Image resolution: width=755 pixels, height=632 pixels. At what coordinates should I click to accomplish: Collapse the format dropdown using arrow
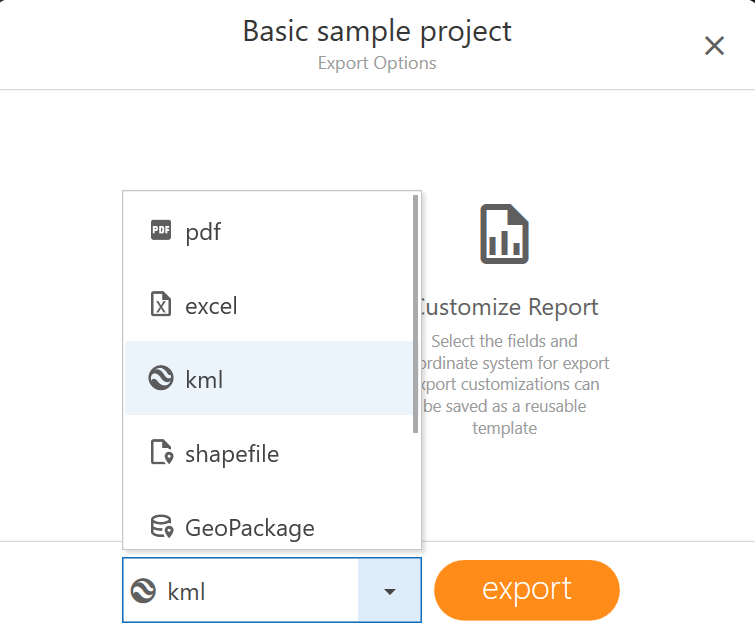coord(389,591)
